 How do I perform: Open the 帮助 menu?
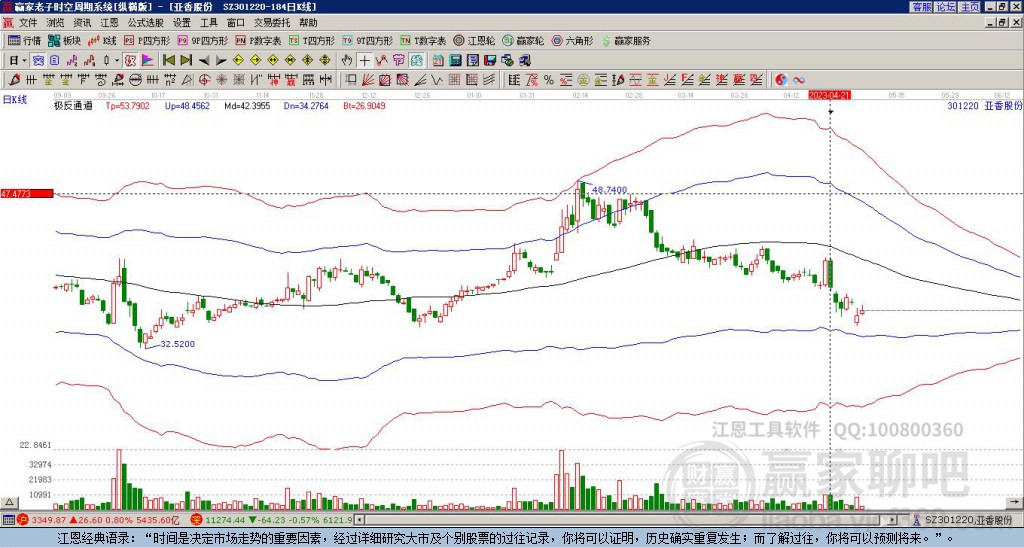(x=308, y=23)
